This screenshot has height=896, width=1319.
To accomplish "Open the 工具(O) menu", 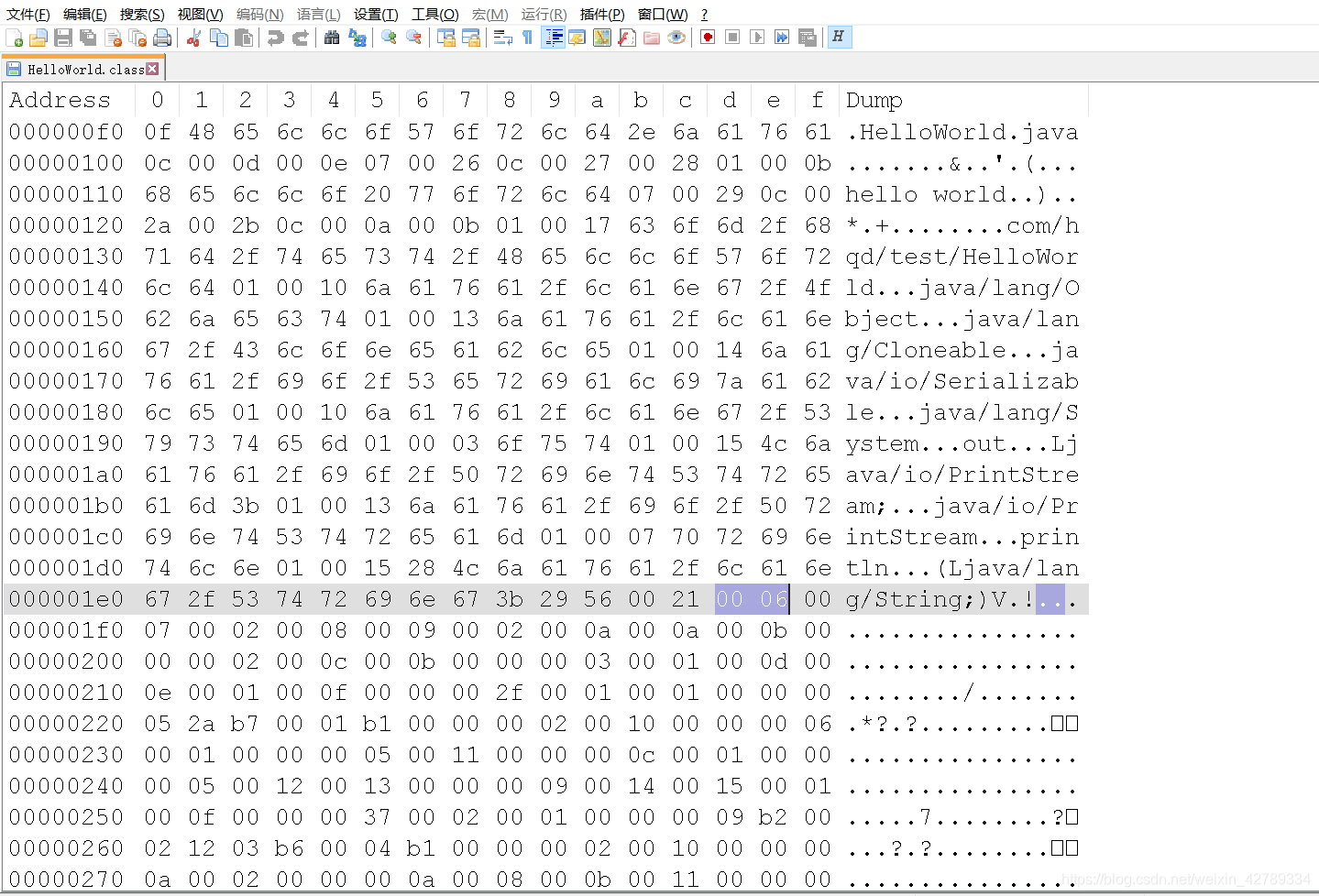I will pos(434,15).
